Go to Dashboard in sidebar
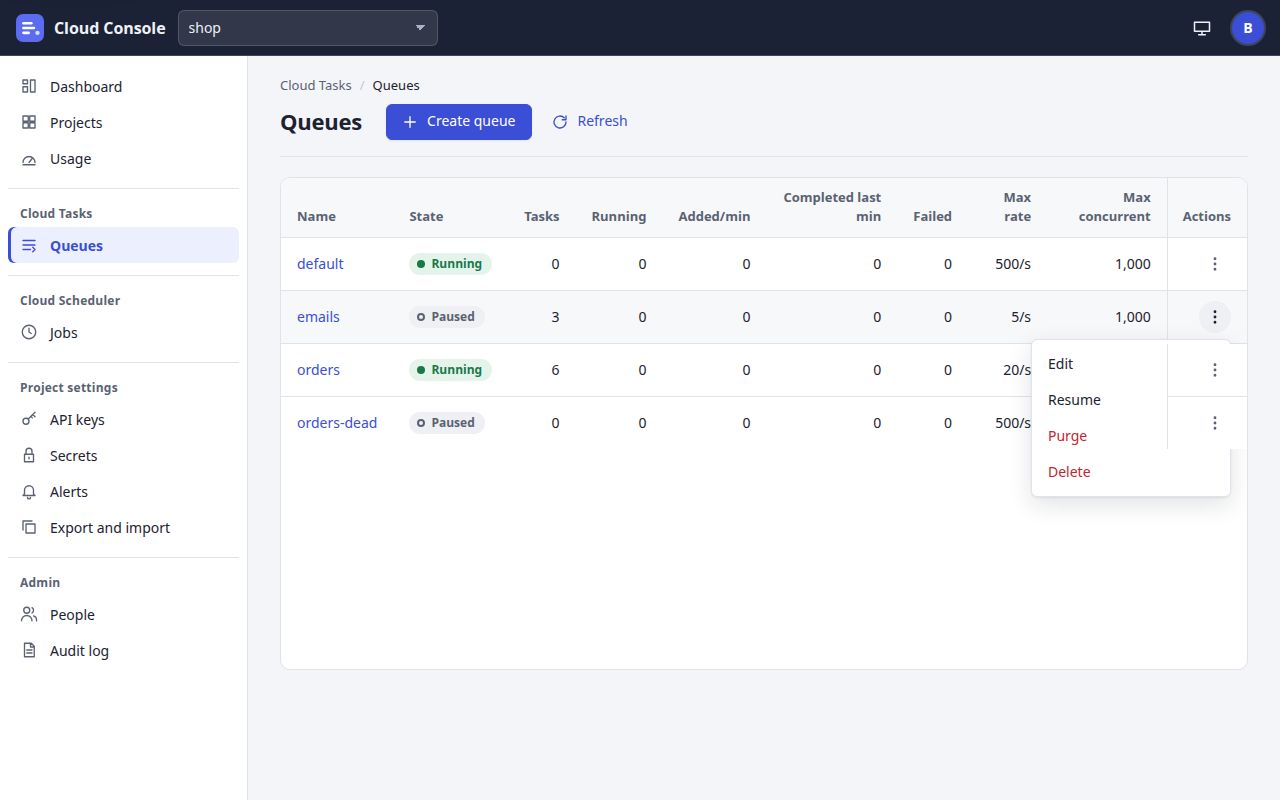The image size is (1280, 800). (123, 87)
